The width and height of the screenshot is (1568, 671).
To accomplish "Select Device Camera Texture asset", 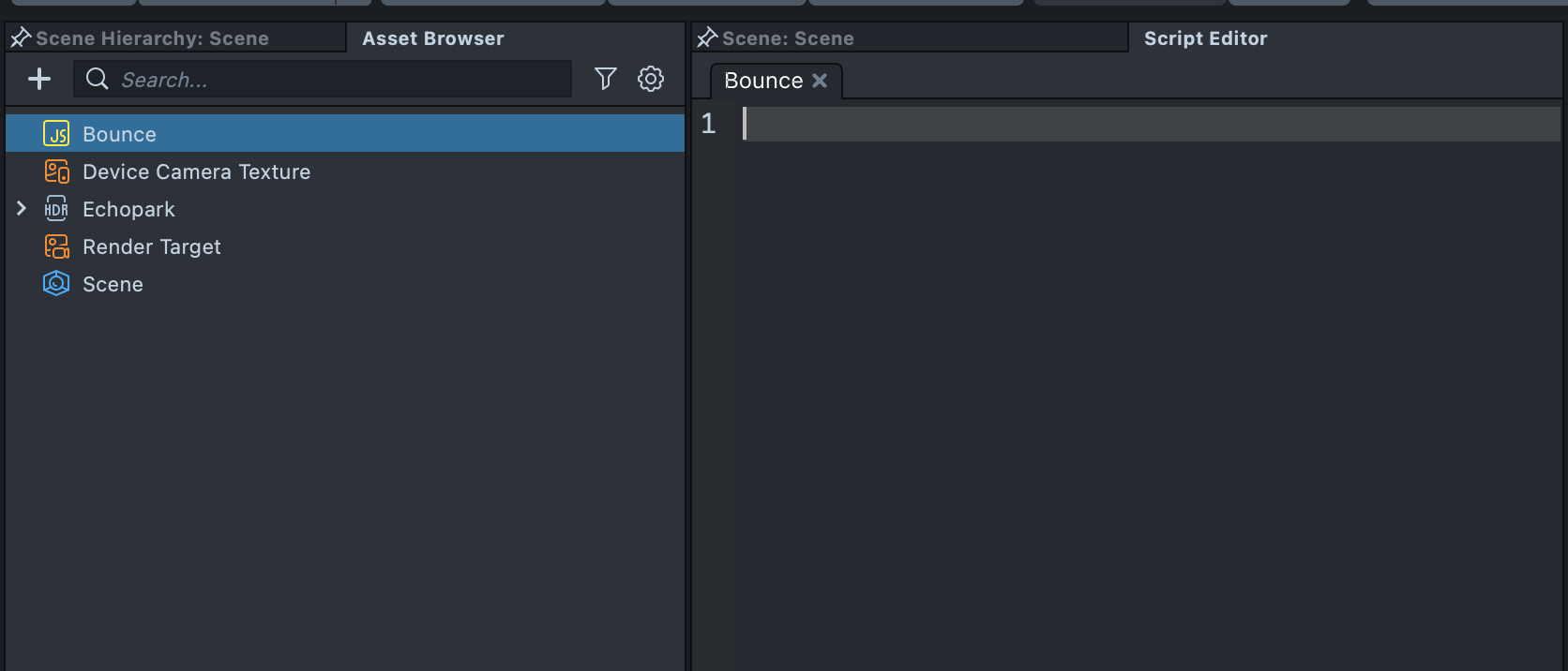I will (196, 171).
